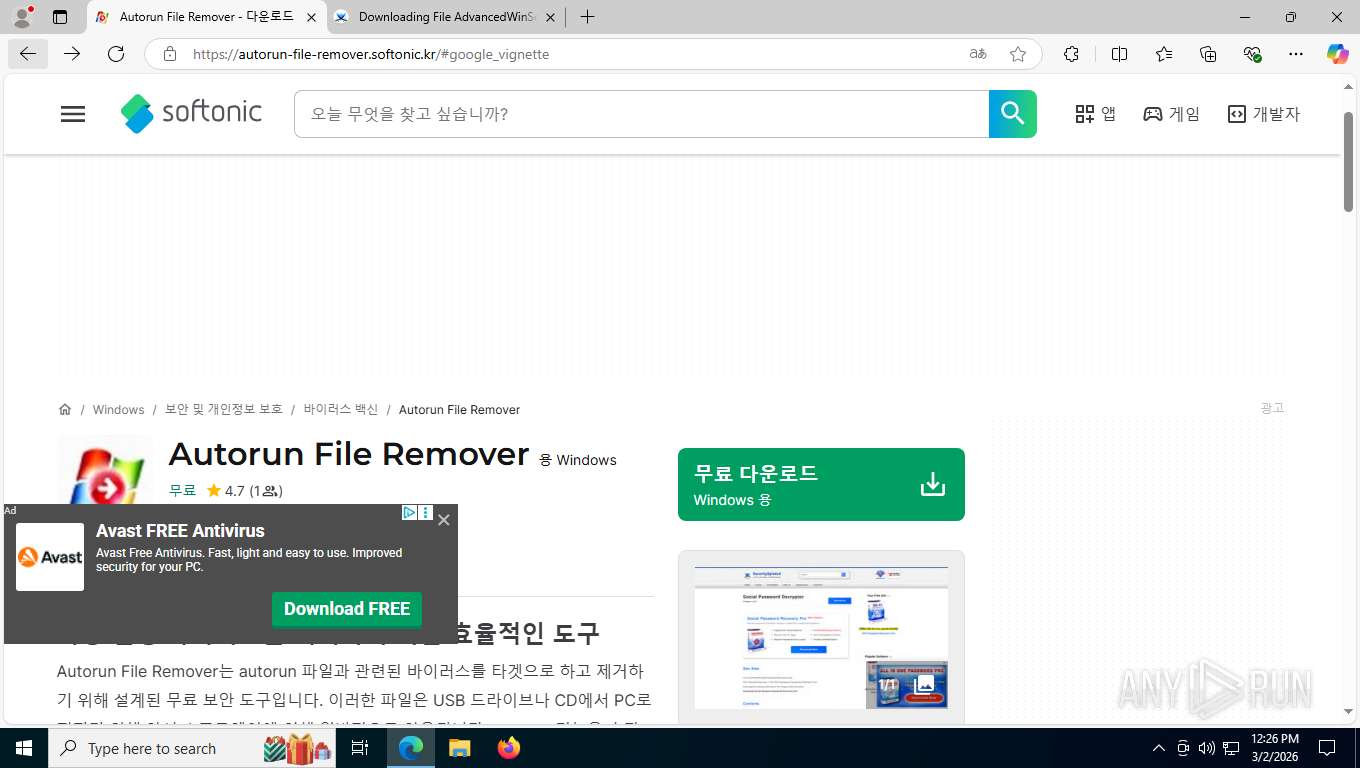The width and height of the screenshot is (1360, 768).
Task: View site information lock icon
Action: 170,54
